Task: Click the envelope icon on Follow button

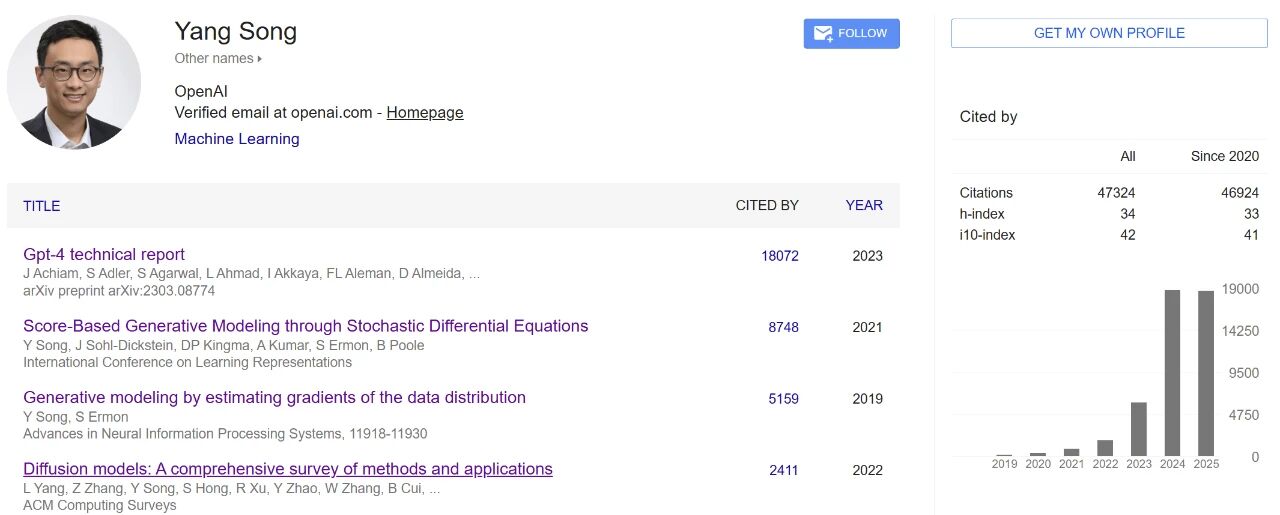Action: click(823, 33)
